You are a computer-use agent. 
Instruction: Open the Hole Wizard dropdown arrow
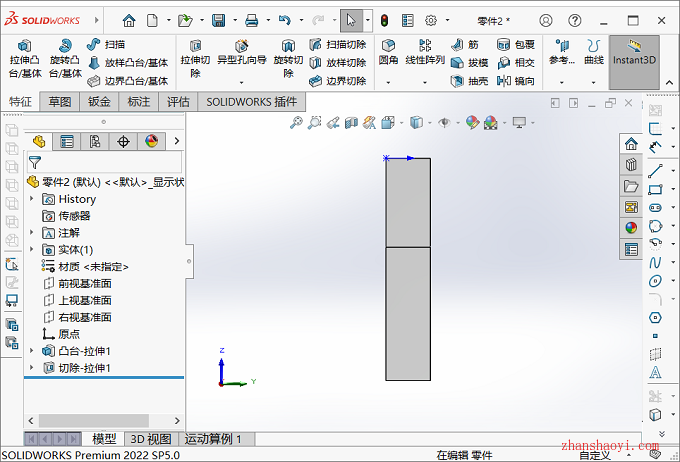(242, 82)
